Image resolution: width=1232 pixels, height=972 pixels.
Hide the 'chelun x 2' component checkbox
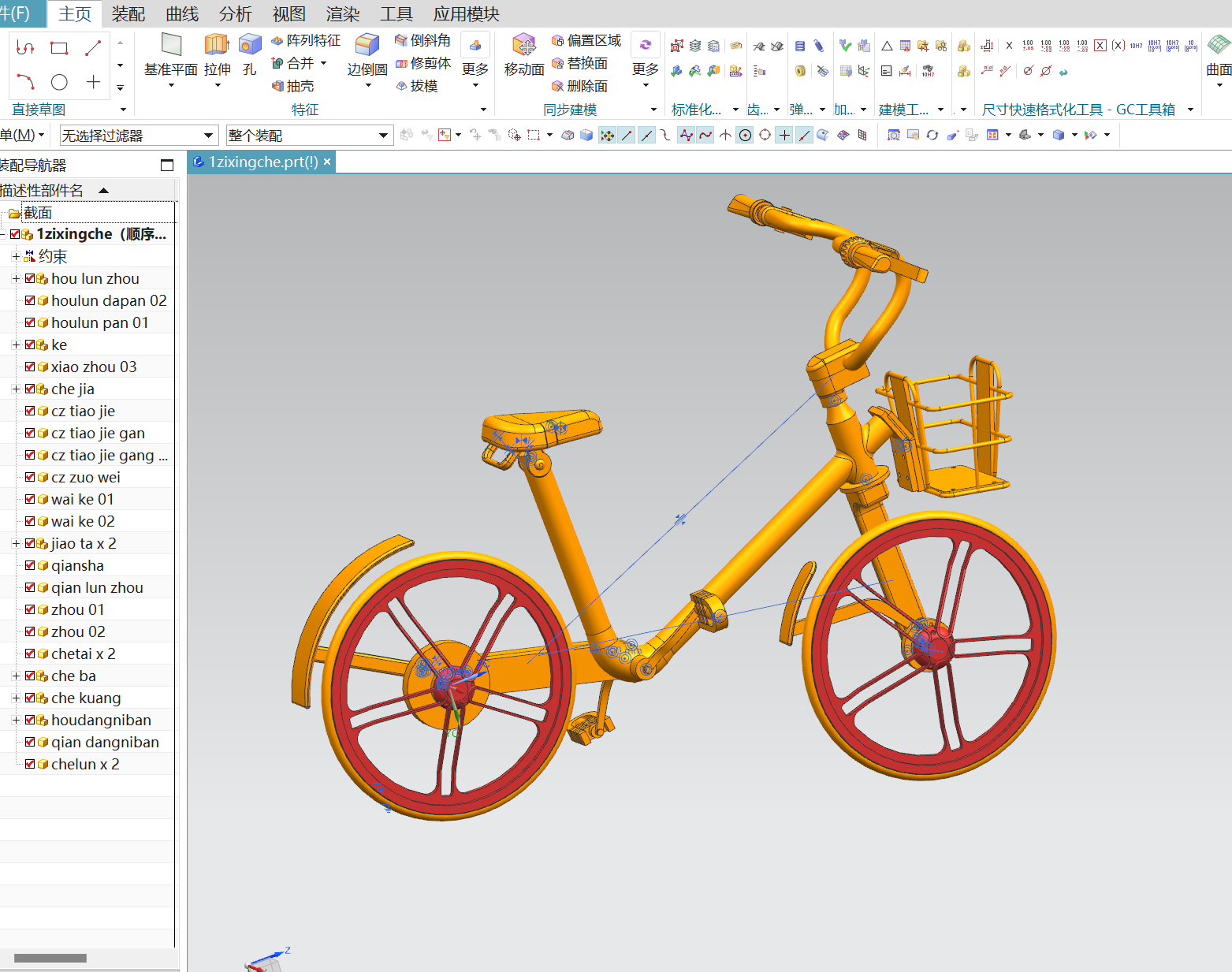coord(30,764)
